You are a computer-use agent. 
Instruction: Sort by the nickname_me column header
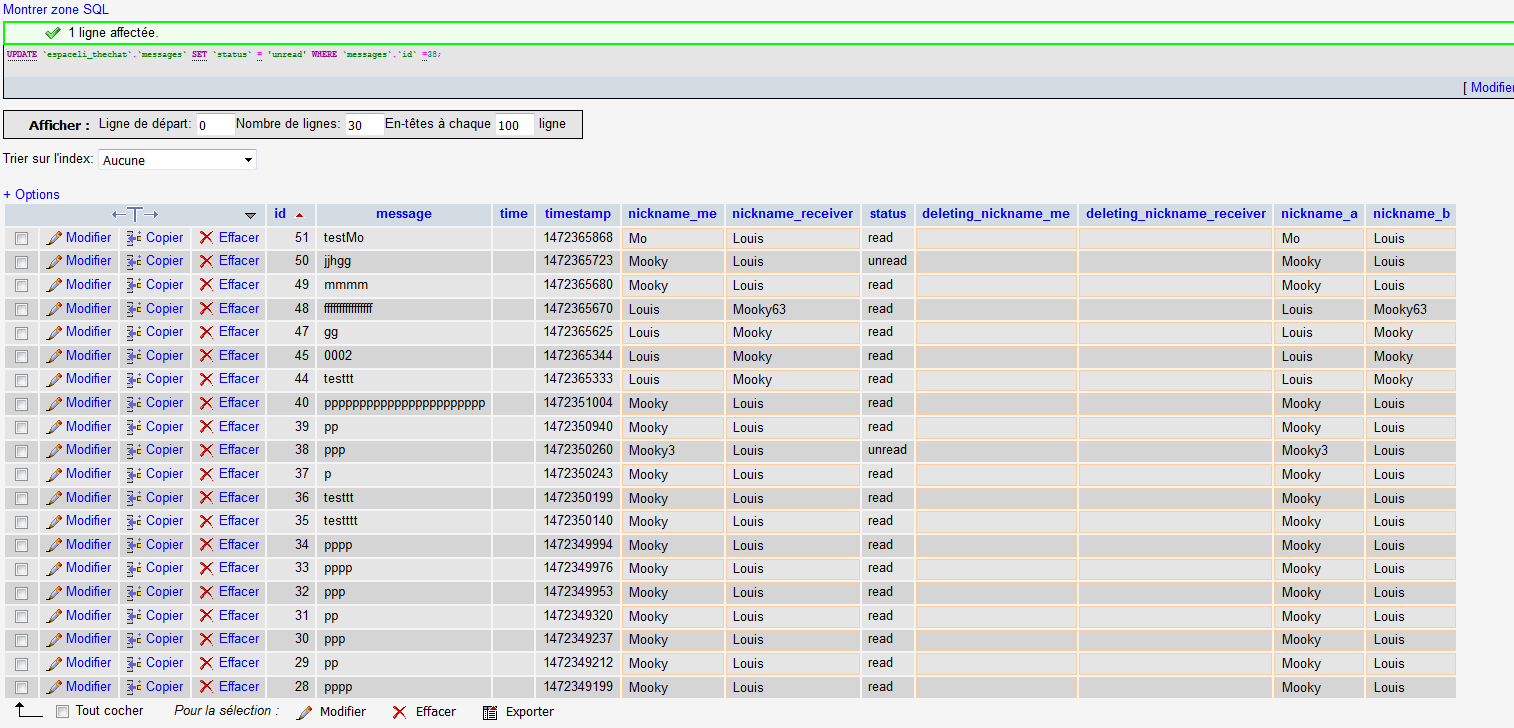673,214
